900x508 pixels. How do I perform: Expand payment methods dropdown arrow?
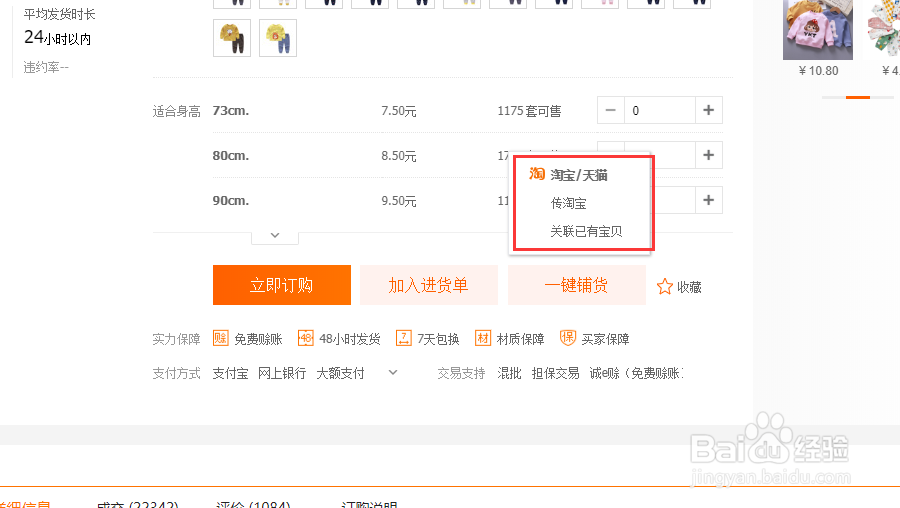pos(393,373)
